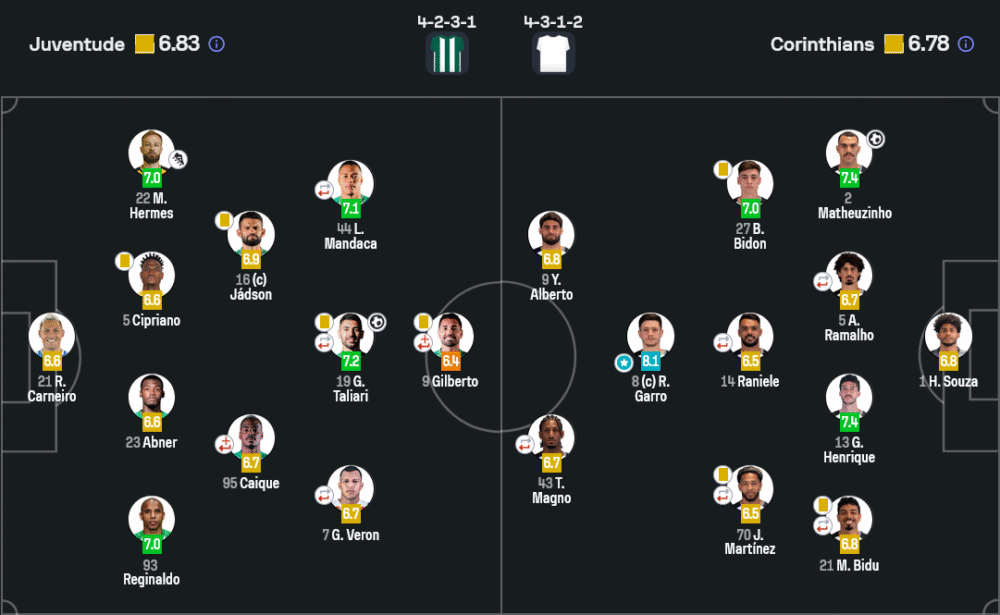The width and height of the screenshot is (1000, 615).
Task: Click the substitution icon on L. Mandaca
Action: 324,190
